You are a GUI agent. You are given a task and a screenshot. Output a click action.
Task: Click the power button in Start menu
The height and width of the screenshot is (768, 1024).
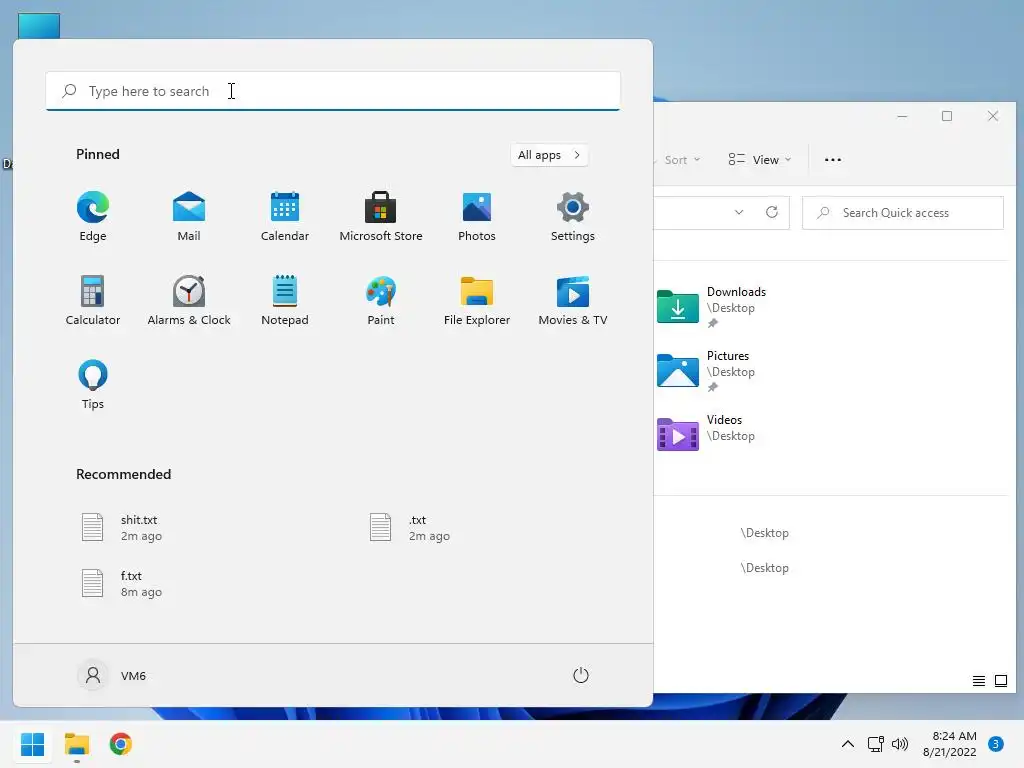[581, 675]
